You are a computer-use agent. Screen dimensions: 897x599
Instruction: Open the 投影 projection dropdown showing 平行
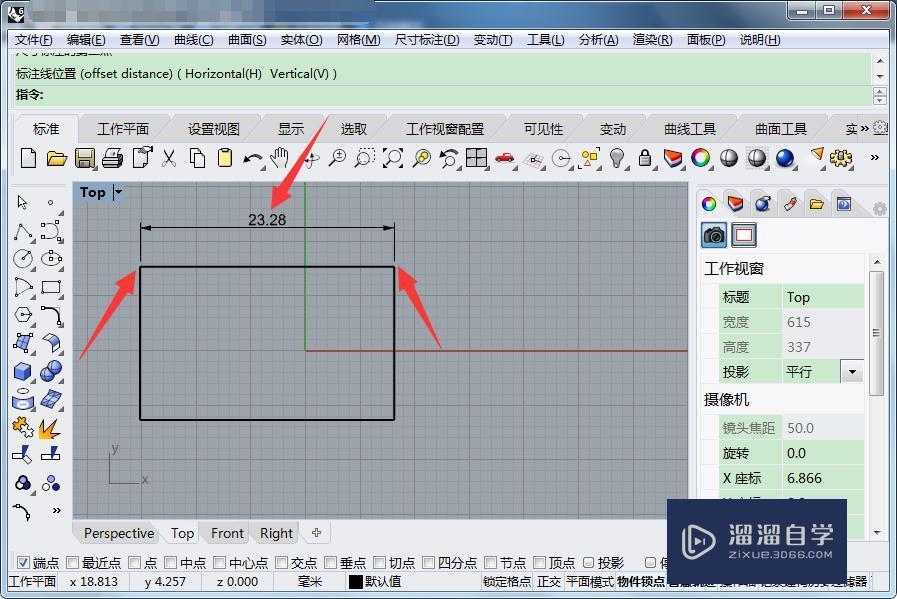coord(851,371)
